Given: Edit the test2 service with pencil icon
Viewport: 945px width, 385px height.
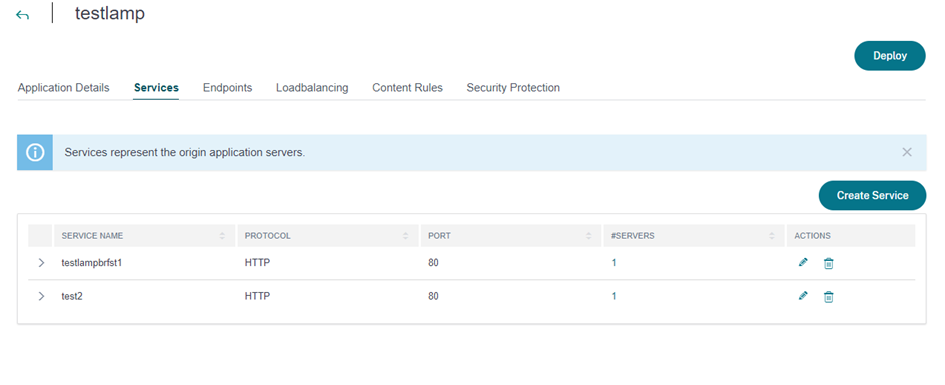Looking at the screenshot, I should pos(803,296).
